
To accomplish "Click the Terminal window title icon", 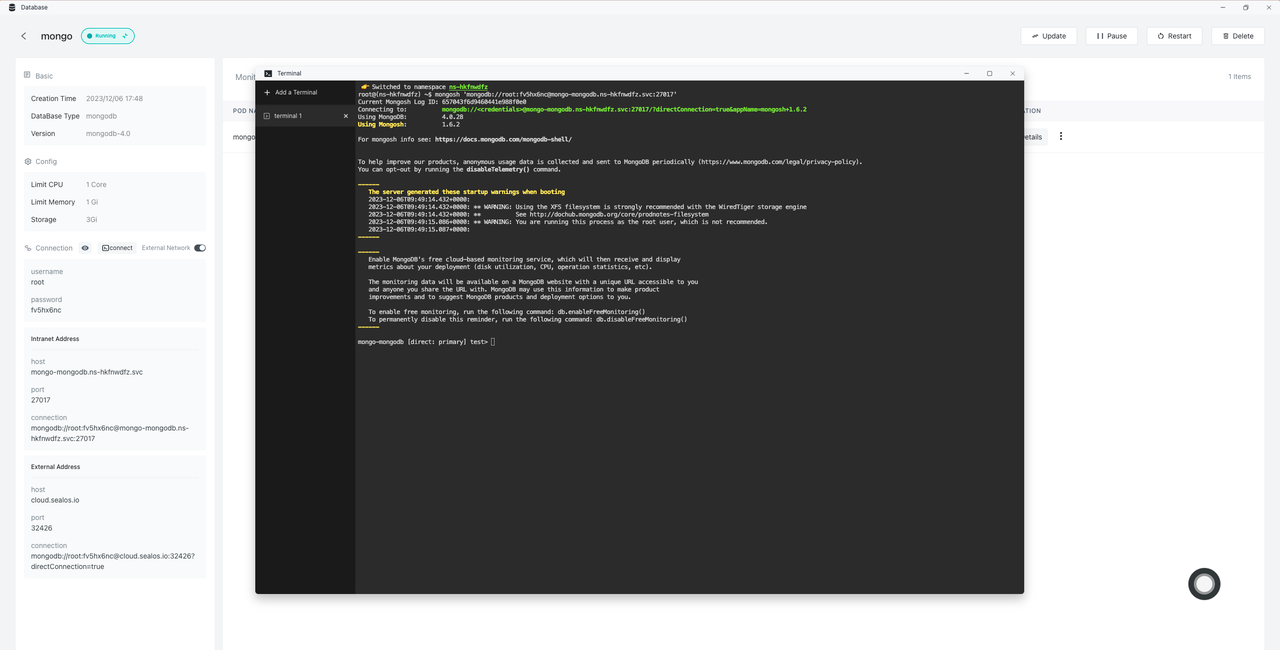I will [x=268, y=73].
